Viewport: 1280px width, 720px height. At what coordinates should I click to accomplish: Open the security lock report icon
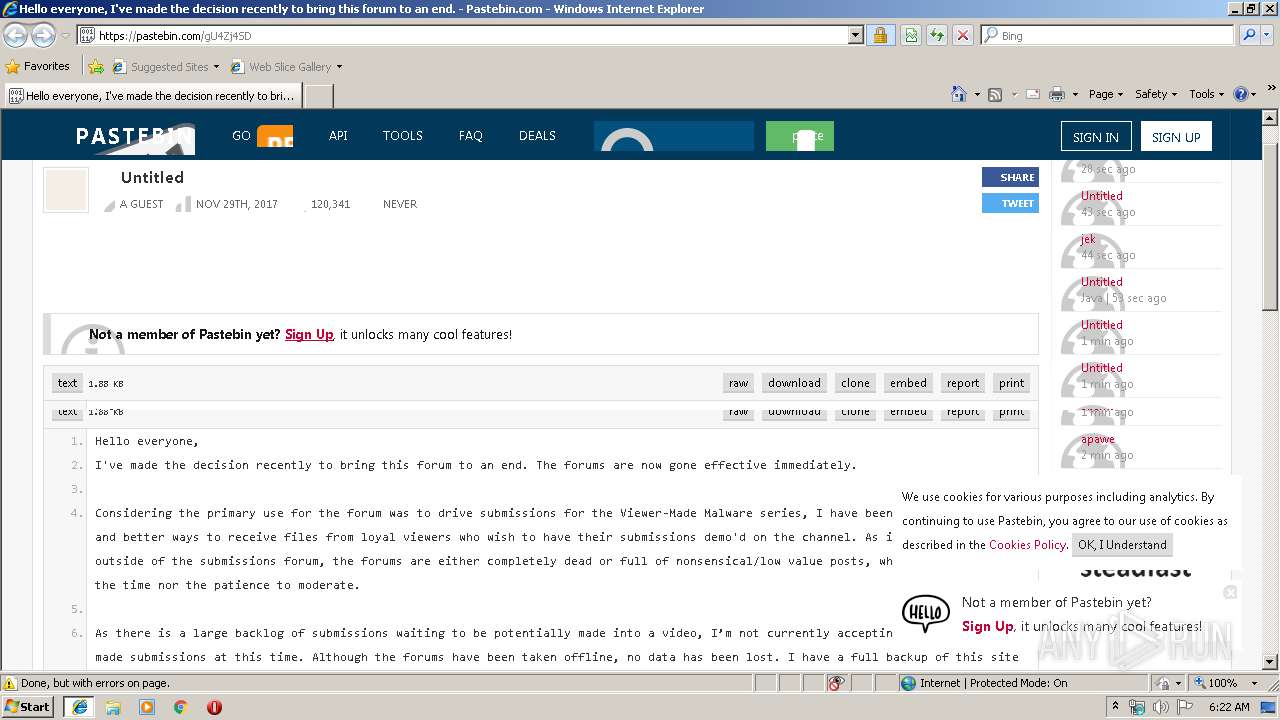880,35
